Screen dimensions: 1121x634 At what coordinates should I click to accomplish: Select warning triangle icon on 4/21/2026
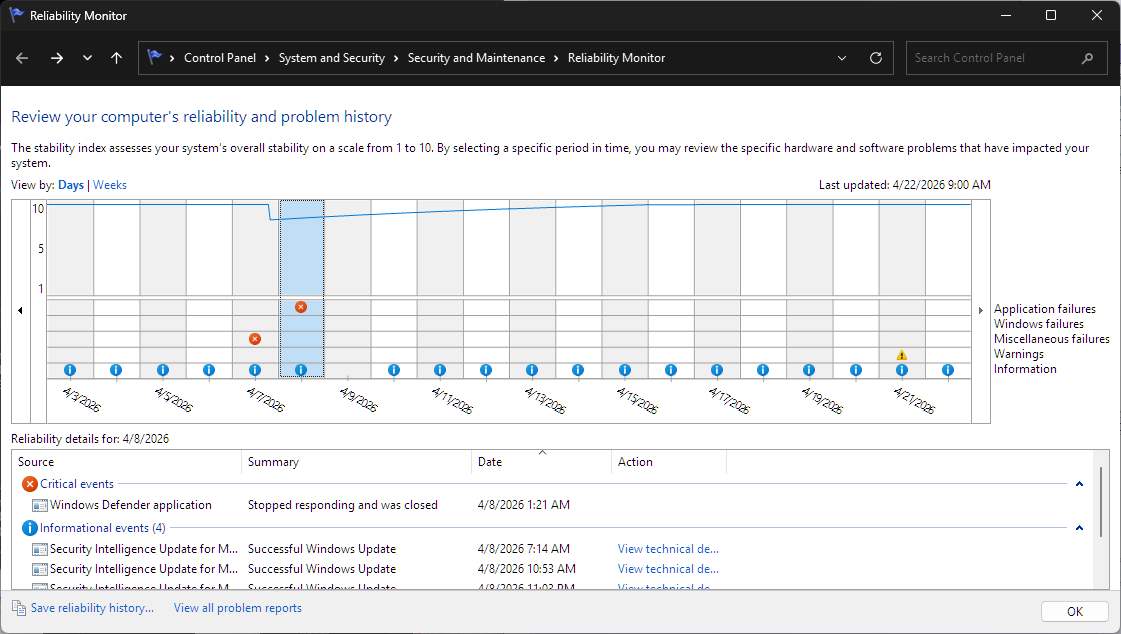point(902,355)
